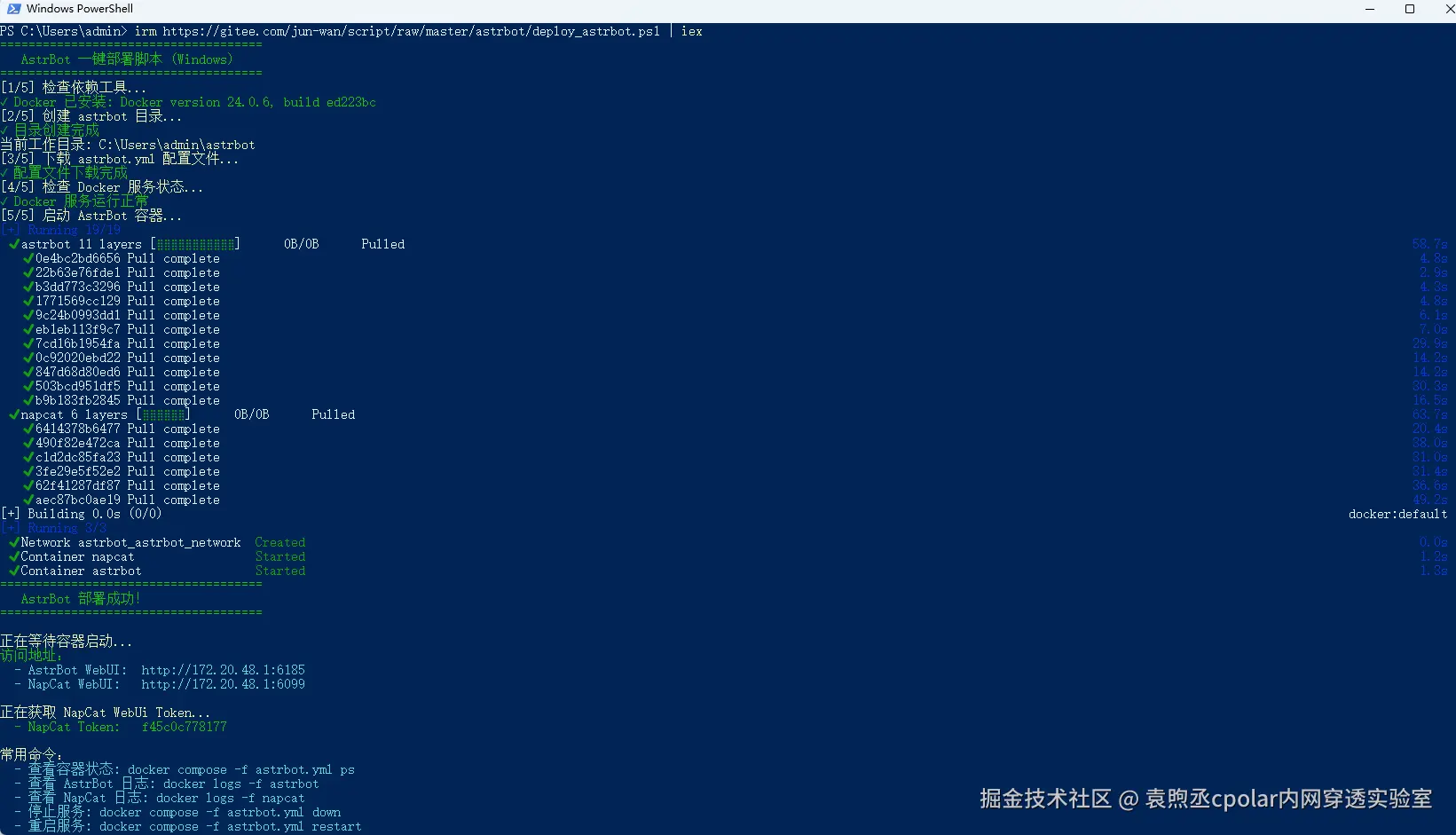The width and height of the screenshot is (1456, 835).
Task: Click the NapCat token value "f45c0c778177"
Action: pyautogui.click(x=185, y=727)
